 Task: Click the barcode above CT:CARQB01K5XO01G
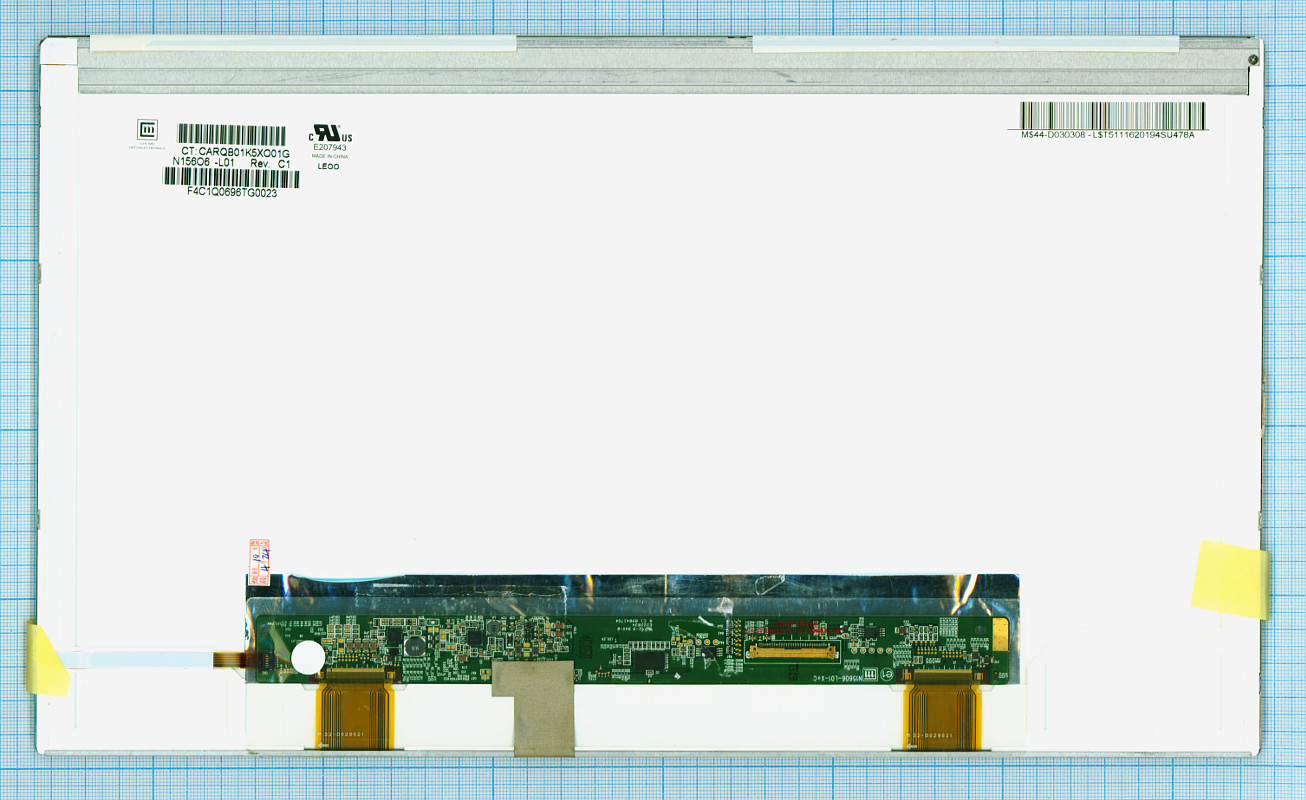click(x=231, y=135)
